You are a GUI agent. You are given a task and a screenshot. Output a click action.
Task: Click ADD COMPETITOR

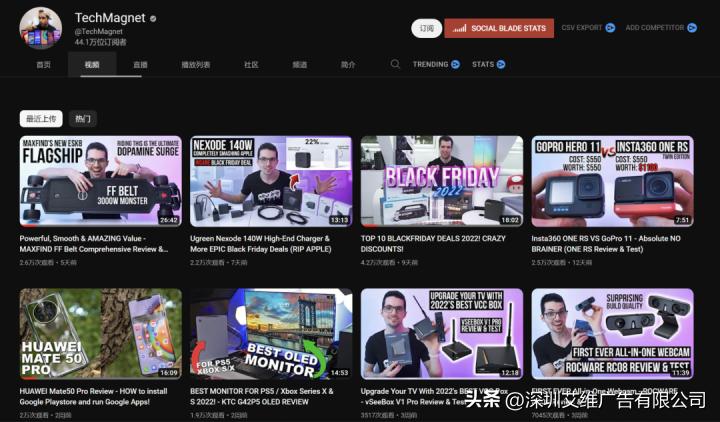coord(655,28)
